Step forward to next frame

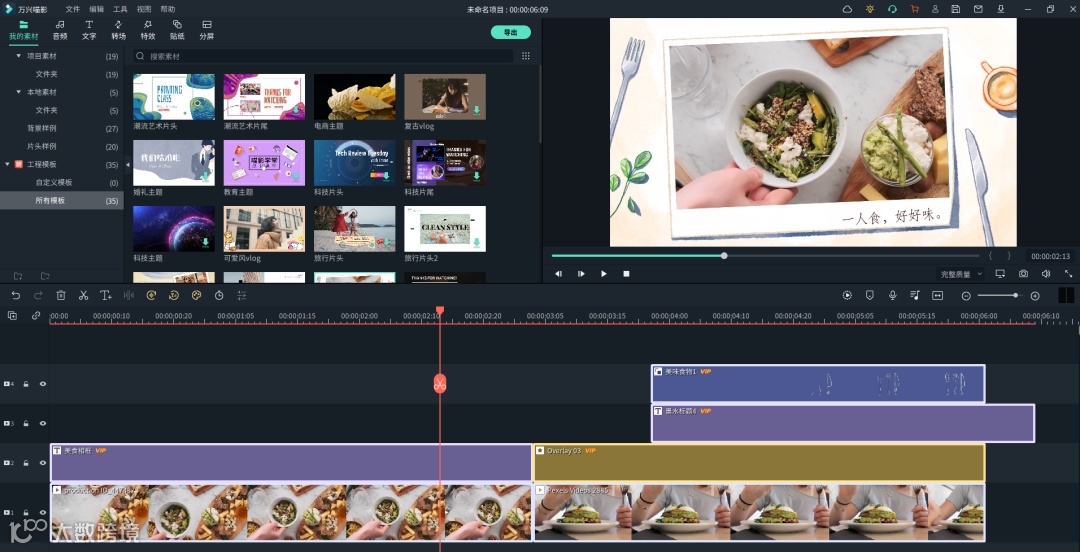(581, 274)
